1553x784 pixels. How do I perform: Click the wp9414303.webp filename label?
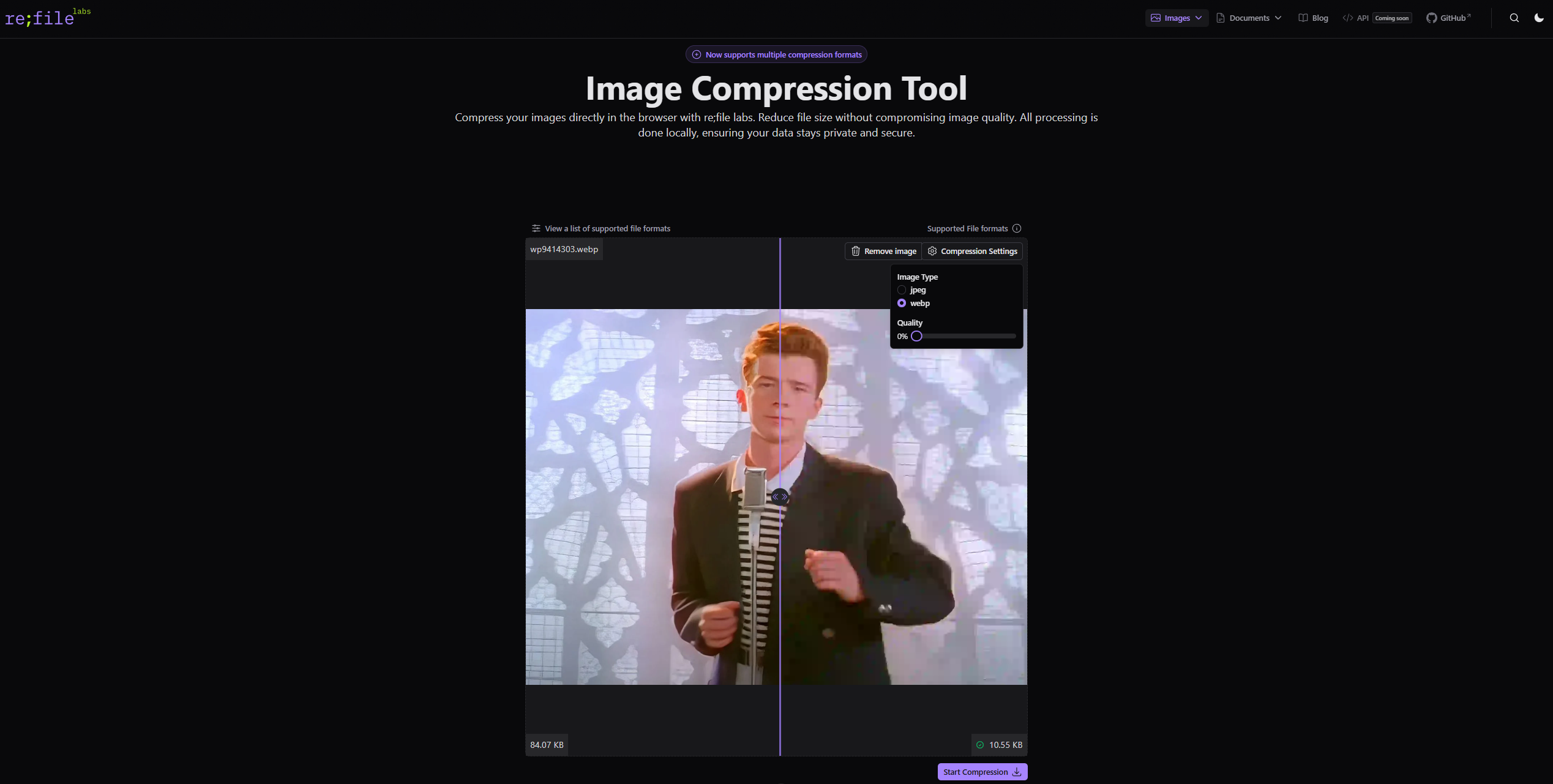click(564, 249)
